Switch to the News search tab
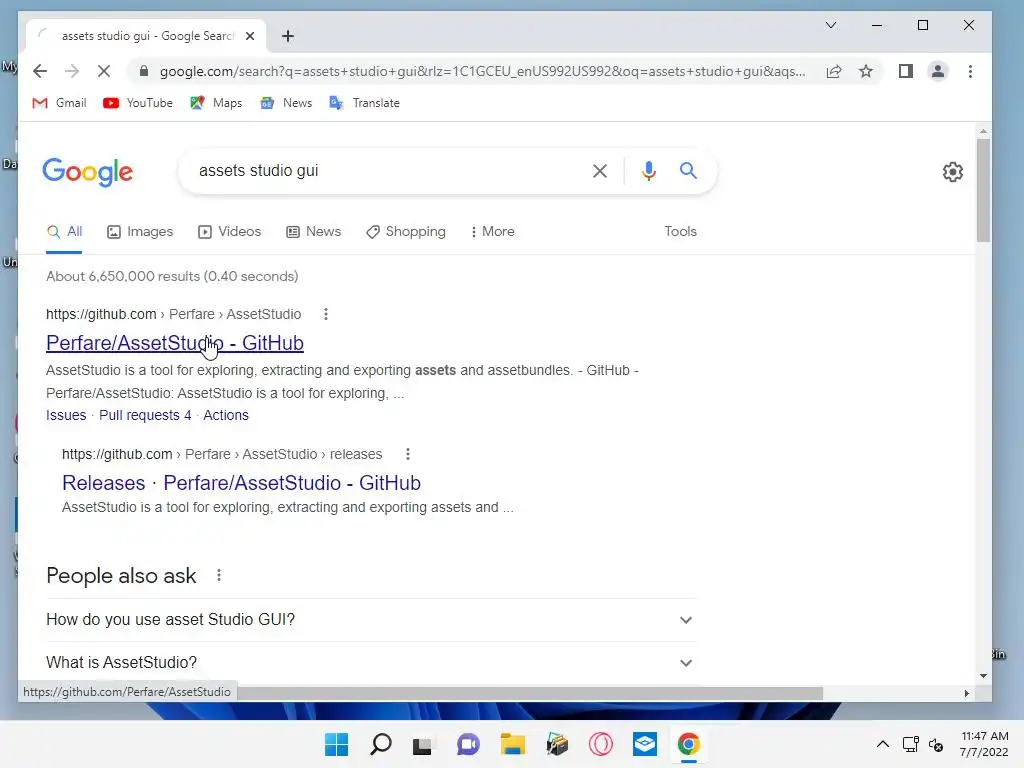The height and width of the screenshot is (768, 1024). [x=313, y=232]
